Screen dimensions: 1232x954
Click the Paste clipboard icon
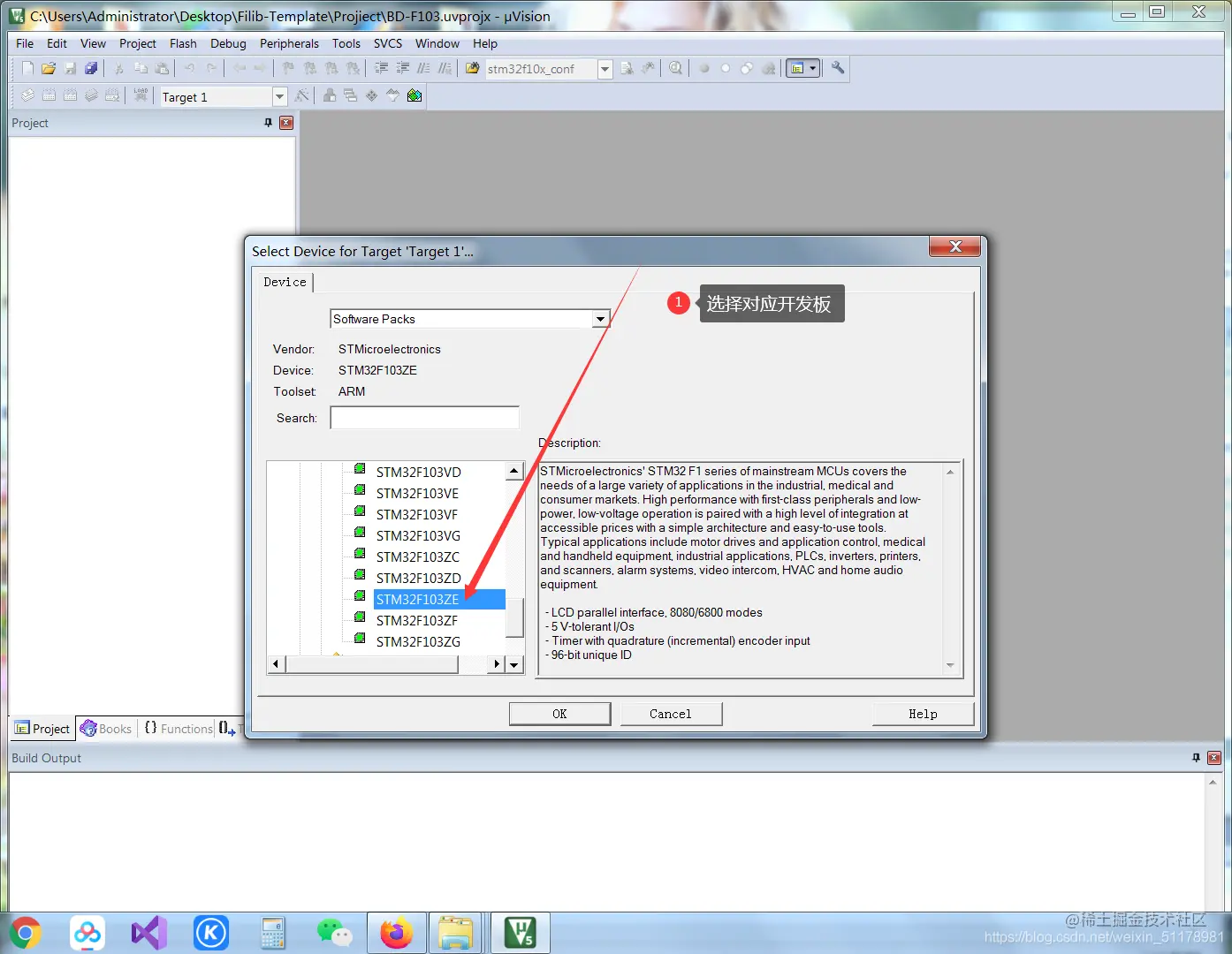162,68
